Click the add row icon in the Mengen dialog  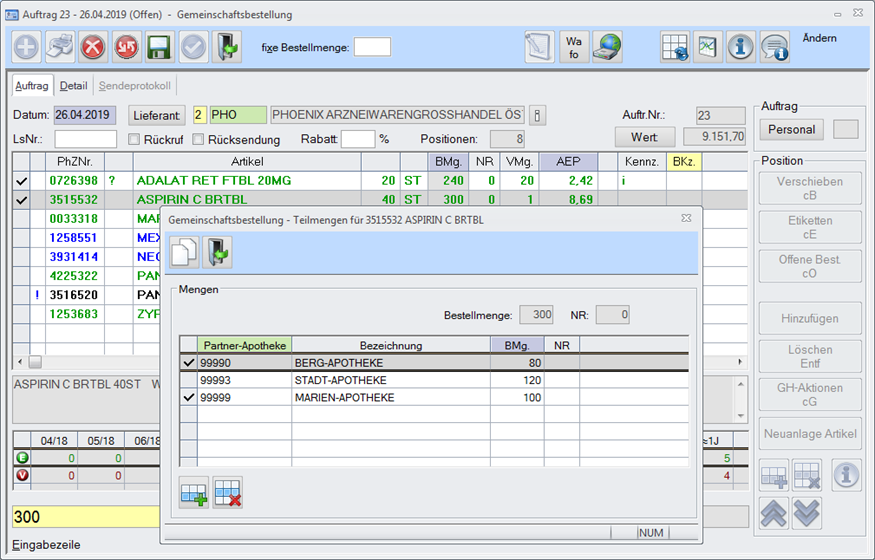[x=194, y=492]
